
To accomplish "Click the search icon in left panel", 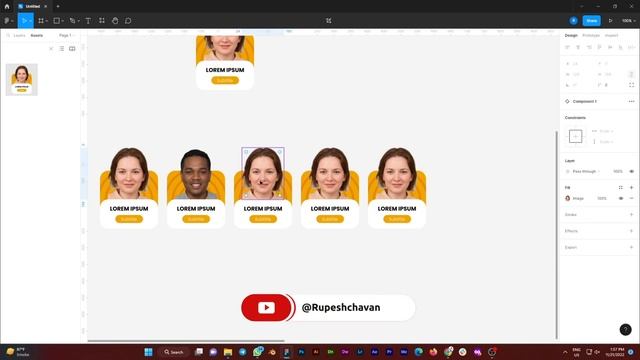I will [x=8, y=36].
